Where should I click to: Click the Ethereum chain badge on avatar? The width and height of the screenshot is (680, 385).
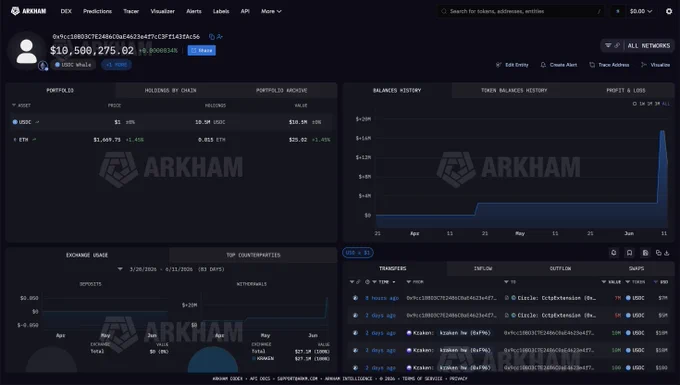42,66
